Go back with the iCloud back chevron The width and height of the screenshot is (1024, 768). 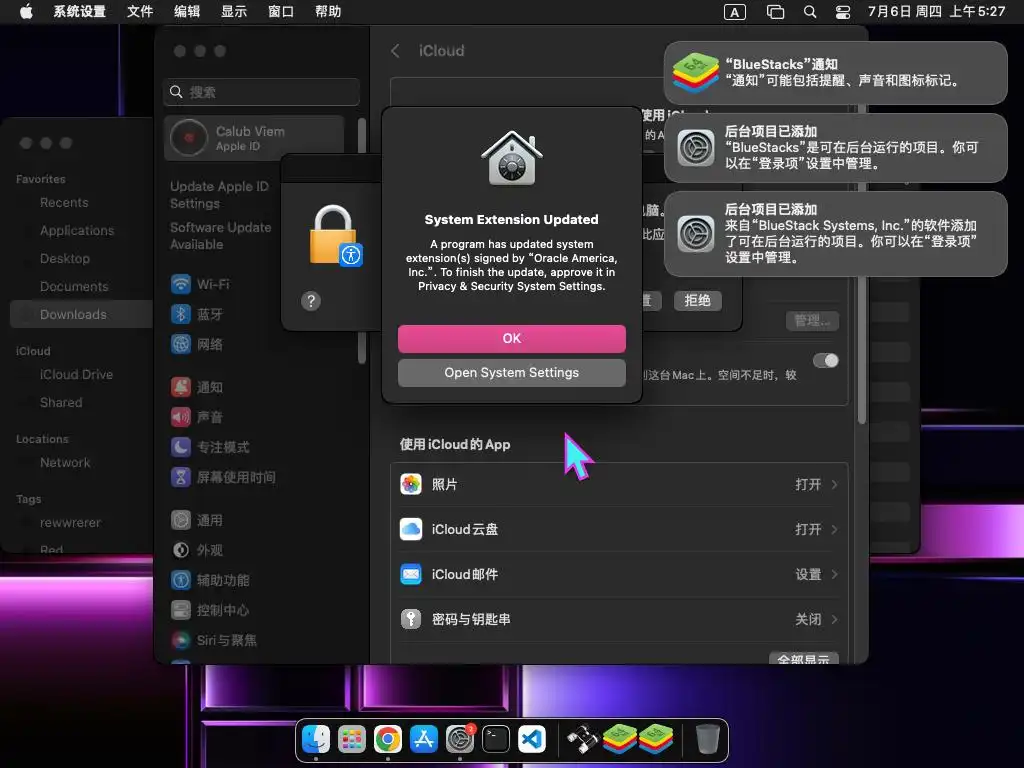(x=395, y=51)
